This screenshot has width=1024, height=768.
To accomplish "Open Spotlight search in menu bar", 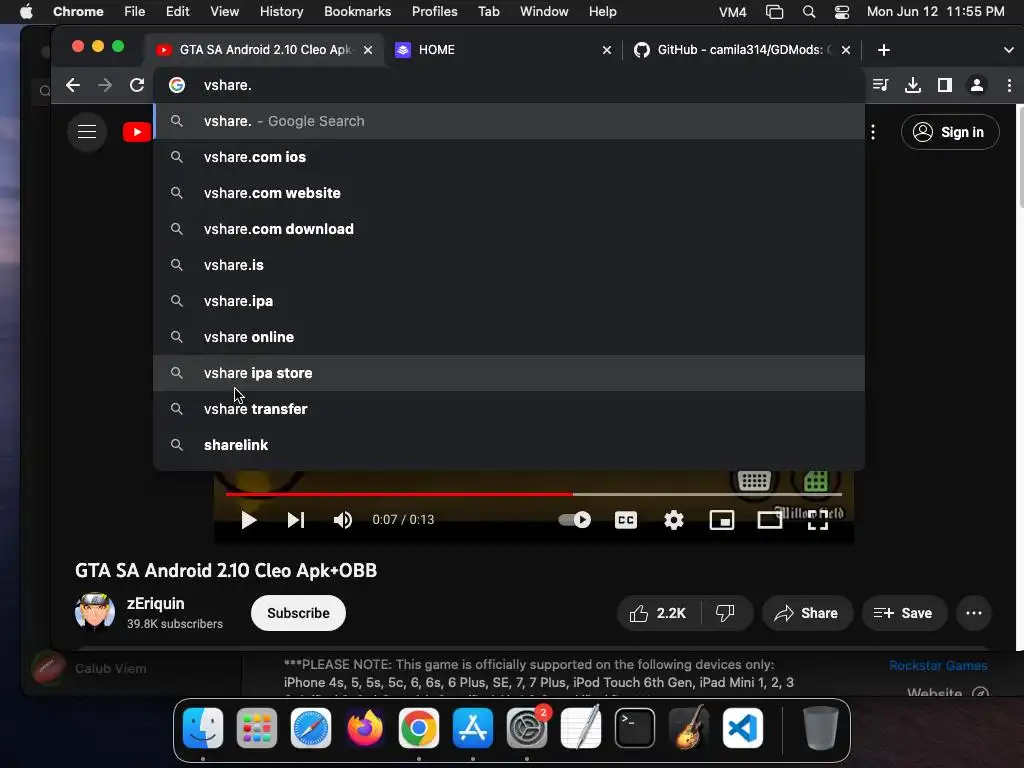I will pyautogui.click(x=808, y=12).
